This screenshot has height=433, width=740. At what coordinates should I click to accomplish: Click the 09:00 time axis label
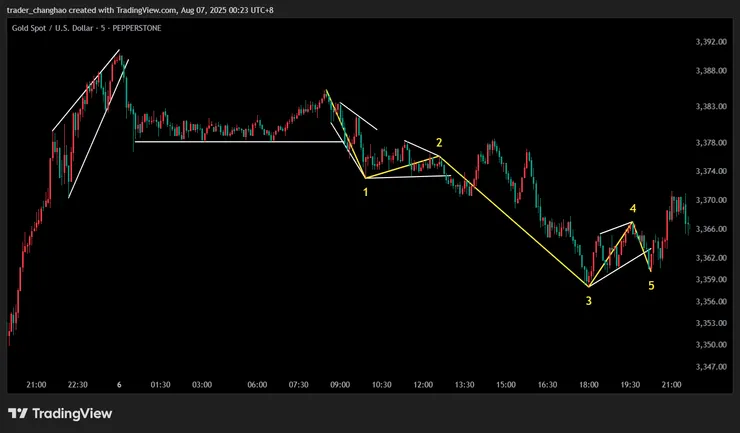340,385
